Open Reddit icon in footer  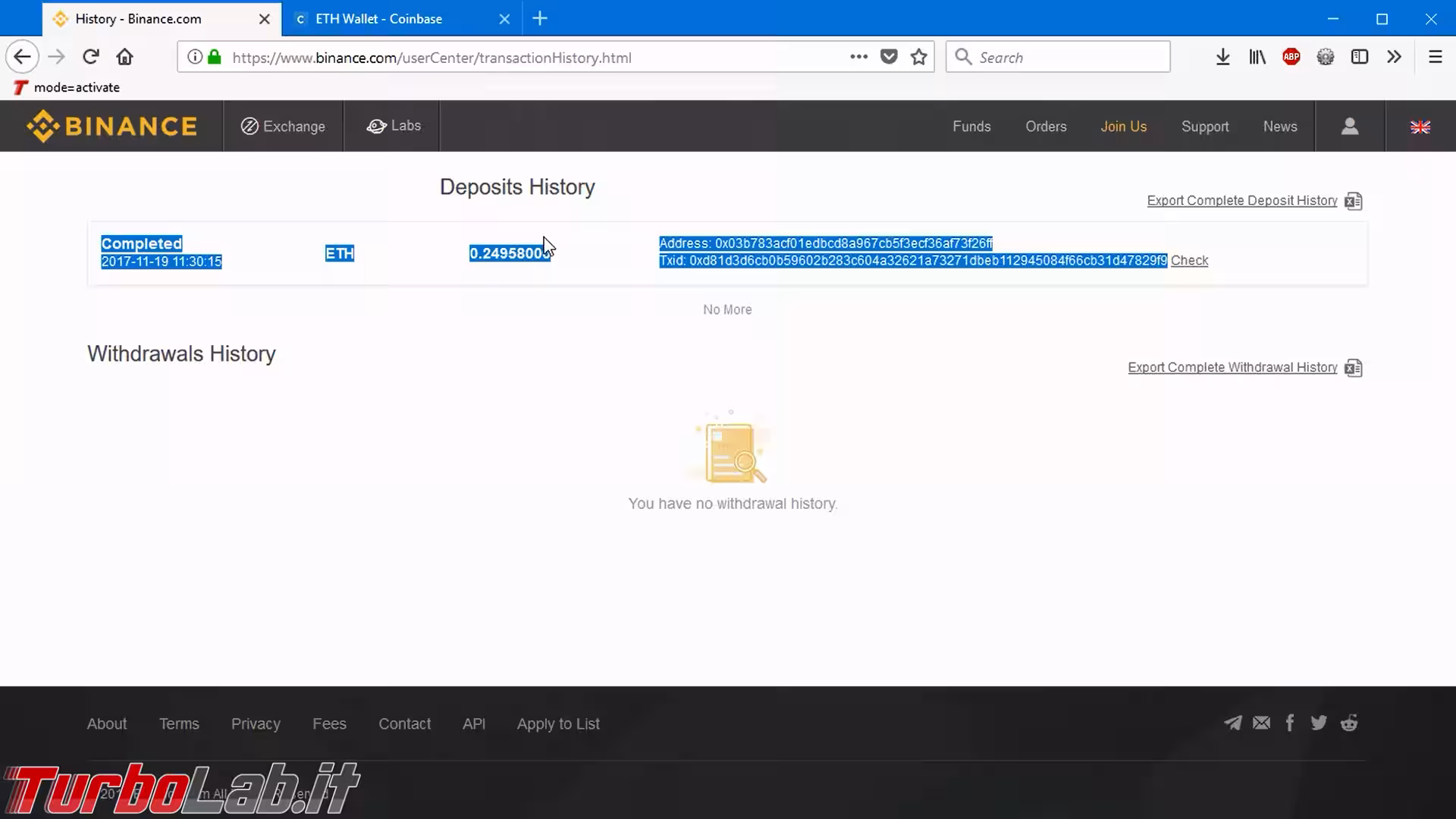pos(1349,723)
